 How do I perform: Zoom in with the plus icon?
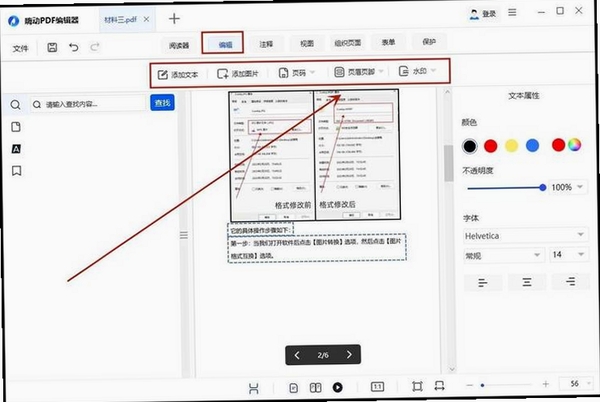[x=546, y=384]
